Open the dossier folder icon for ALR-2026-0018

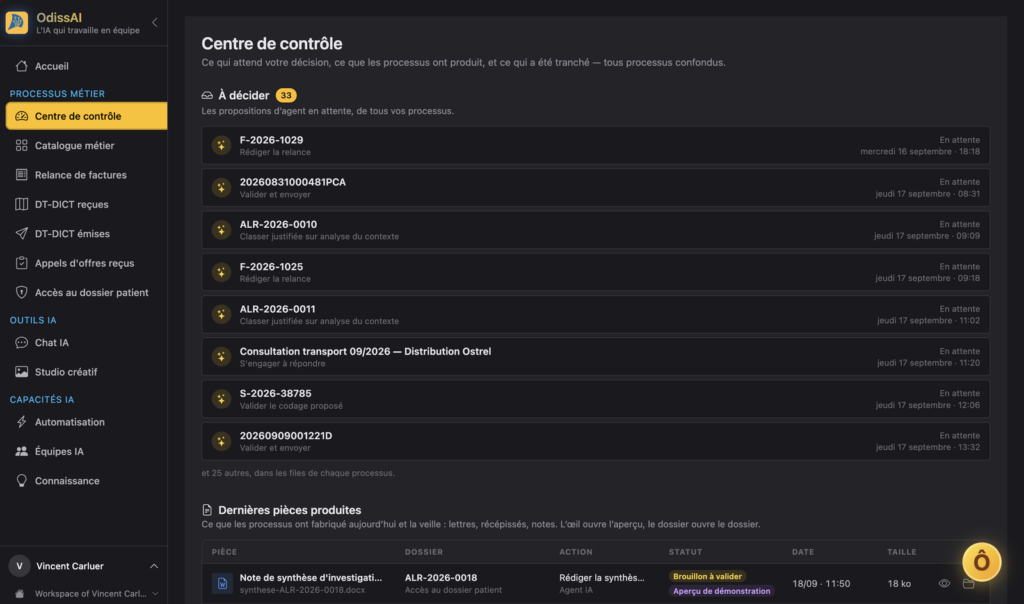point(968,584)
